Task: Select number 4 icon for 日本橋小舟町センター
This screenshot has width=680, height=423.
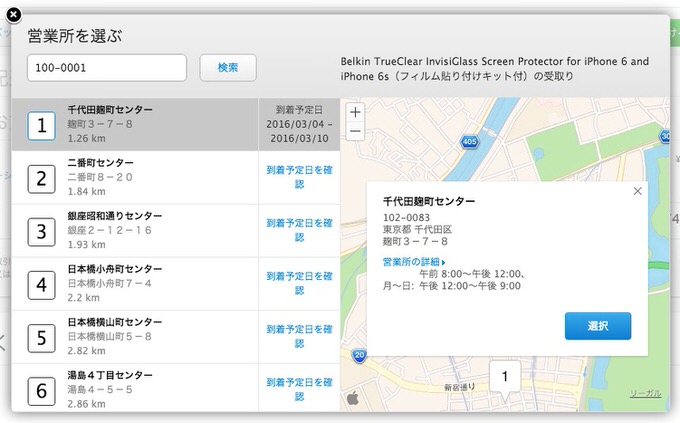Action: 41,285
